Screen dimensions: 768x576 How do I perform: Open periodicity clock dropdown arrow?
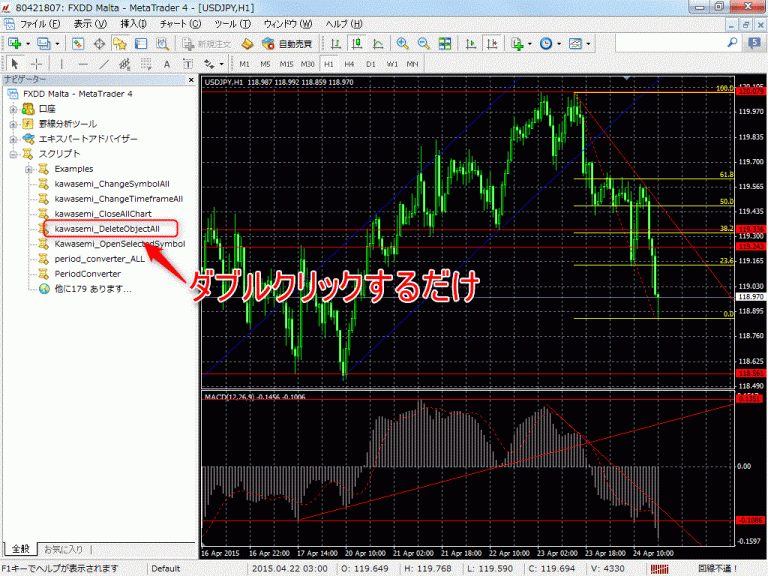click(559, 44)
